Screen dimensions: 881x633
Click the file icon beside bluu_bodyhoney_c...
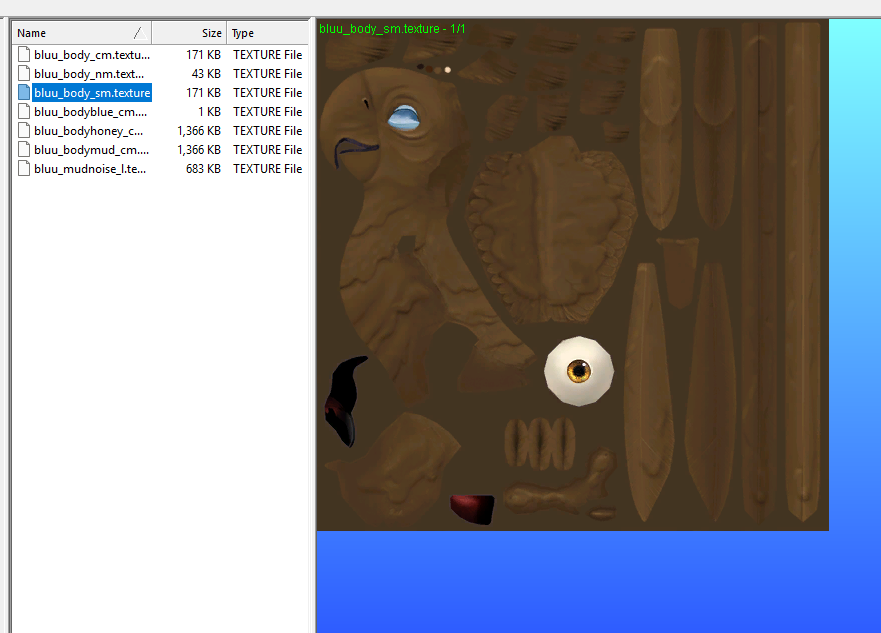click(x=24, y=131)
